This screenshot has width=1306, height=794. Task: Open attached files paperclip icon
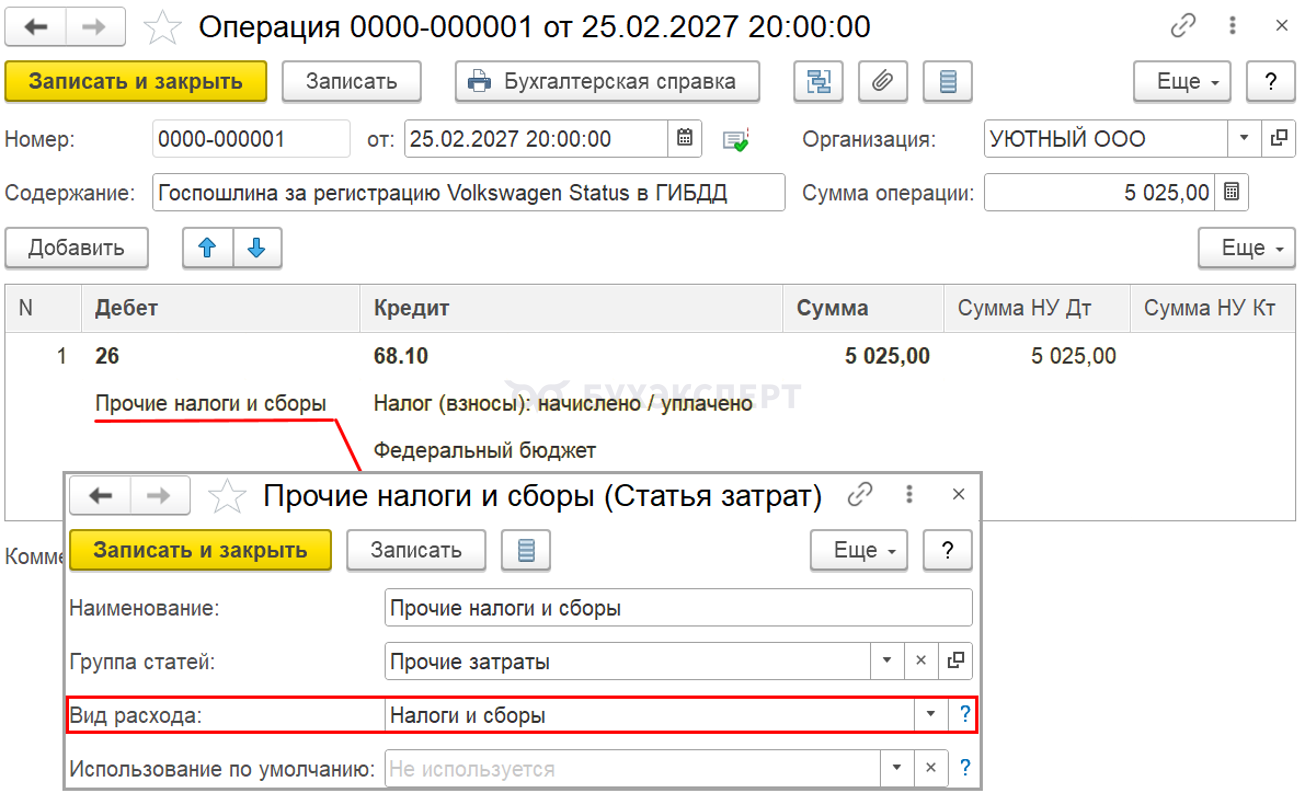tap(883, 82)
